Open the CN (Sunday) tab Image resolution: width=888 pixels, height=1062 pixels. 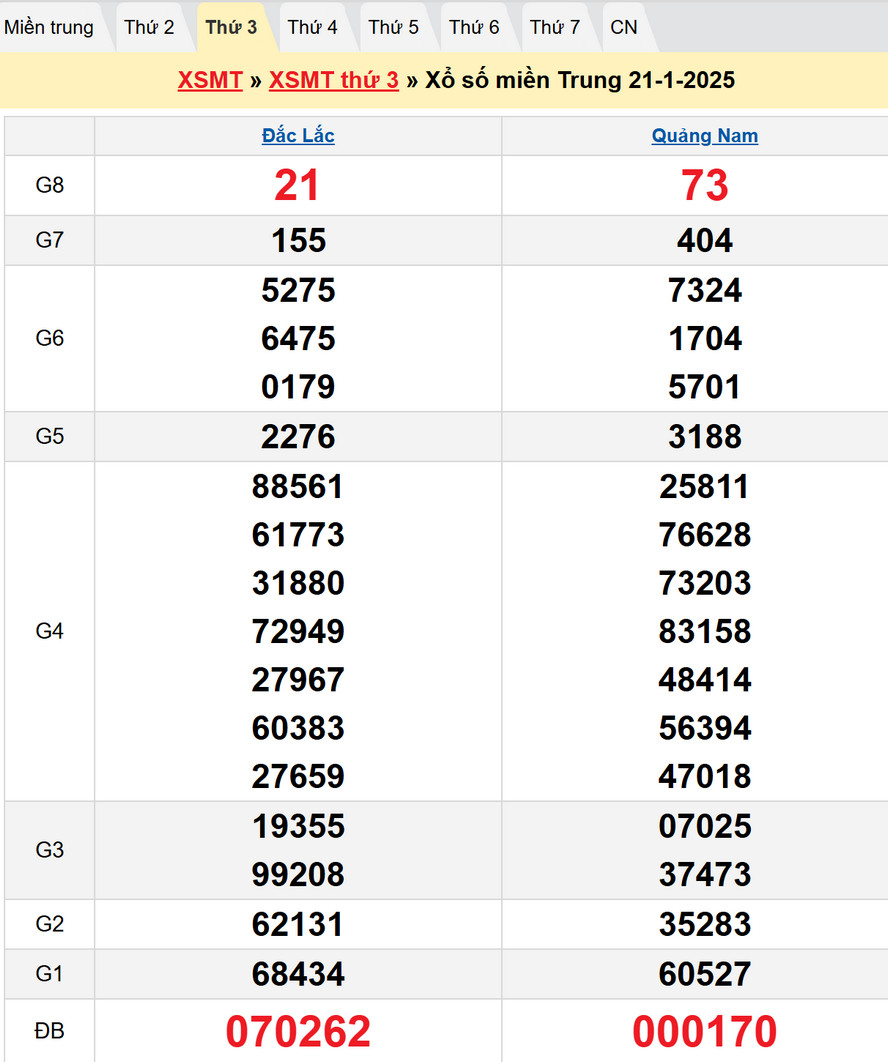[624, 27]
